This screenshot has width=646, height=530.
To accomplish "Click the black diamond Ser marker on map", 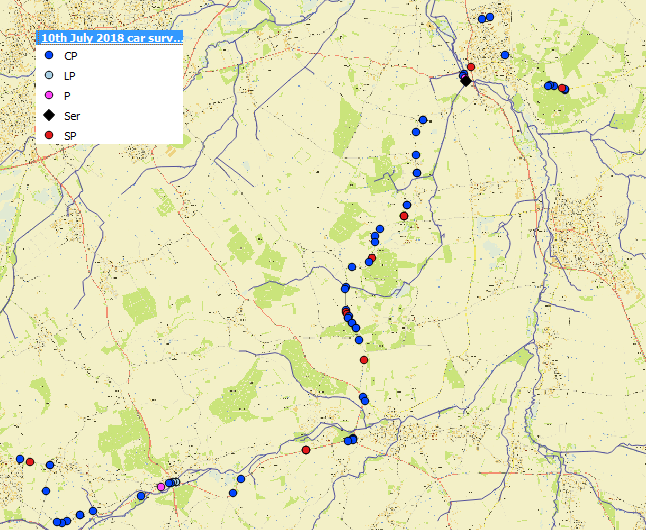I will click(466, 81).
